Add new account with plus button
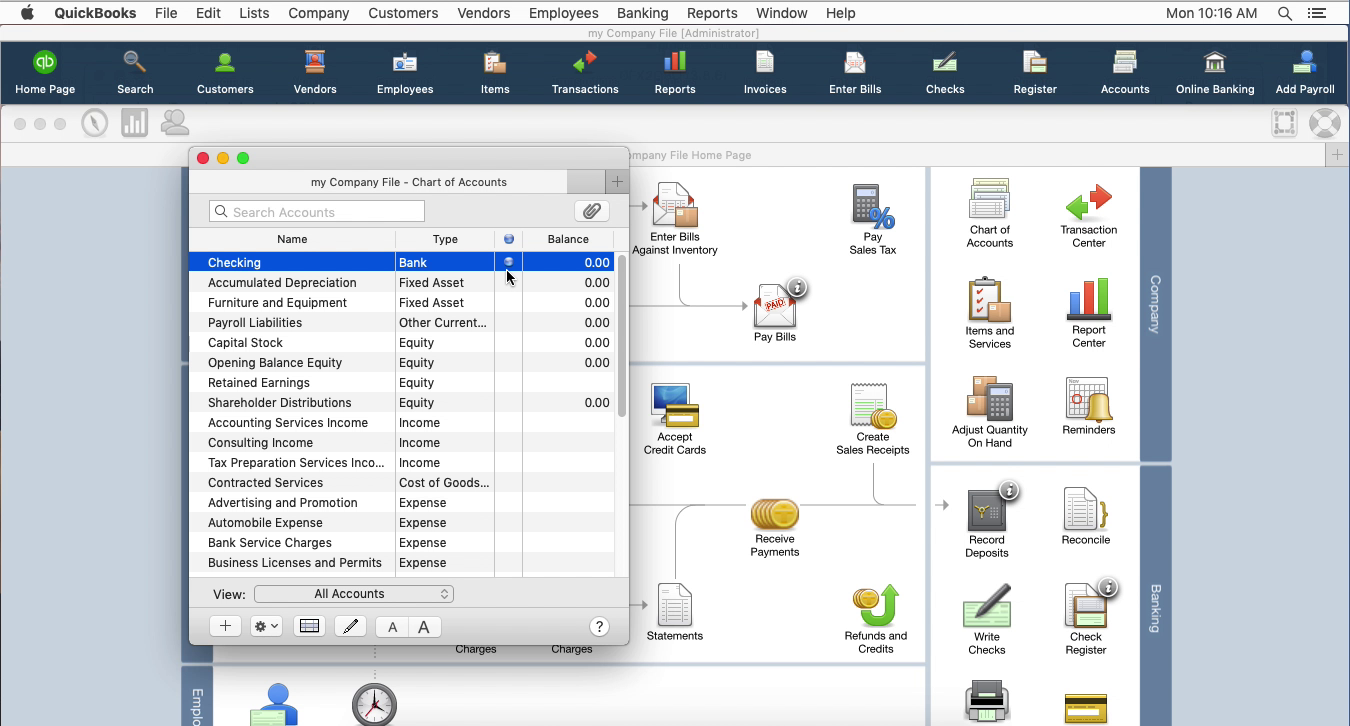The width and height of the screenshot is (1350, 726). [x=225, y=626]
